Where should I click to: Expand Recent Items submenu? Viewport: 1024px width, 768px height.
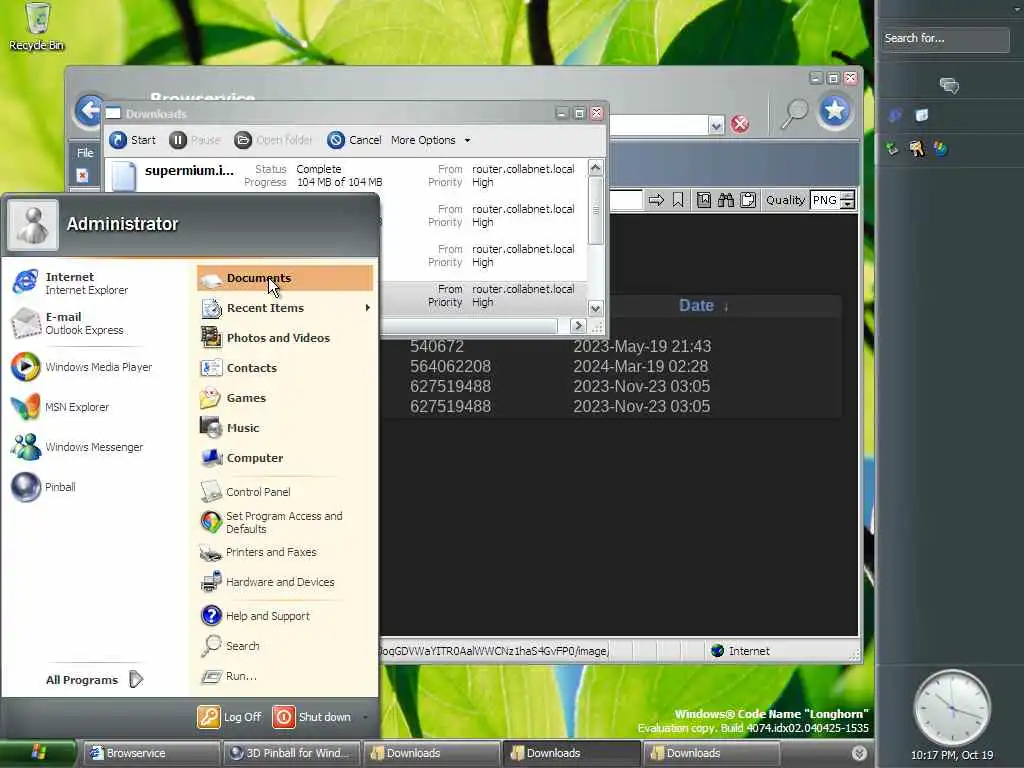click(x=285, y=308)
